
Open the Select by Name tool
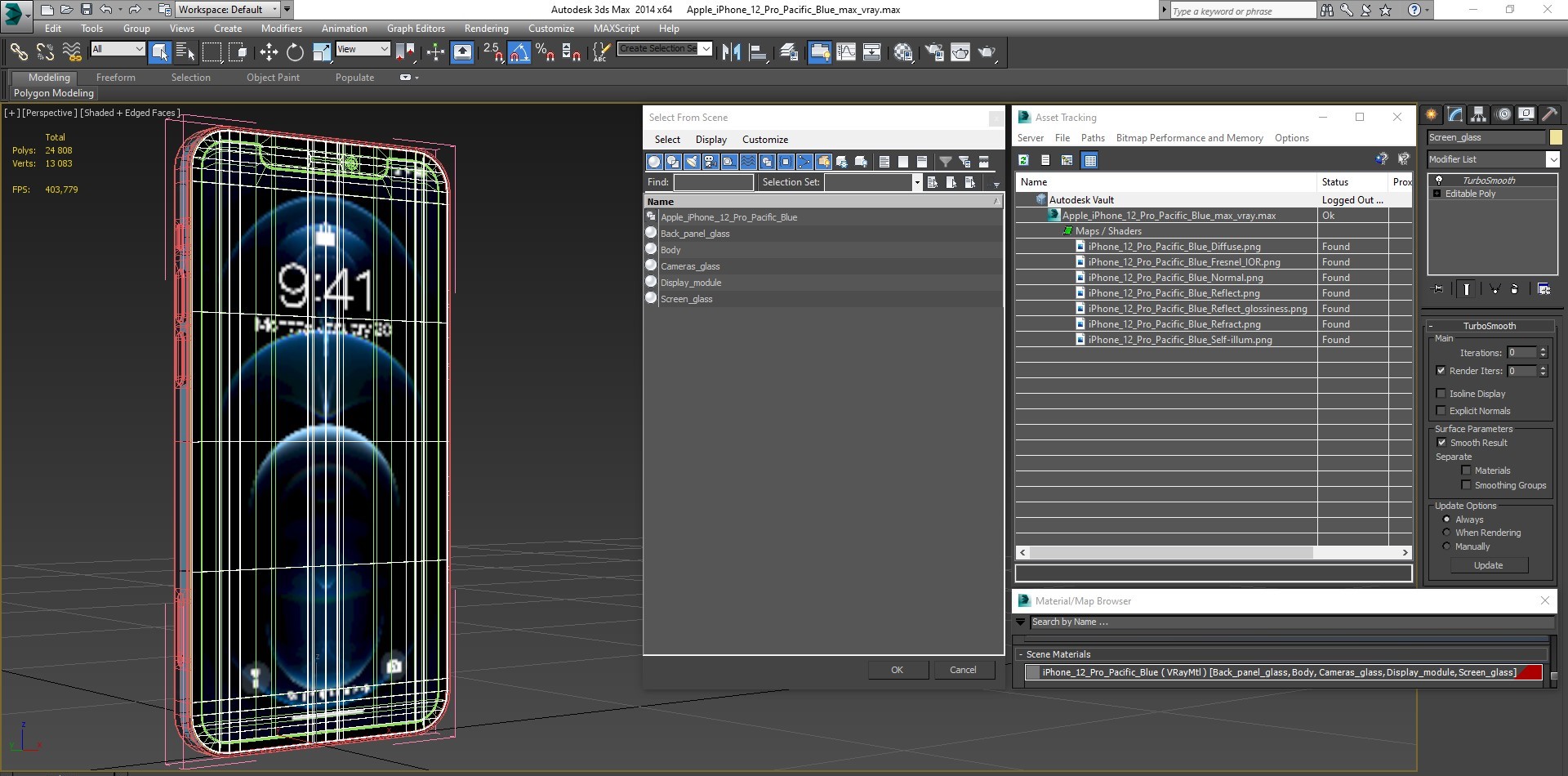coord(185,52)
